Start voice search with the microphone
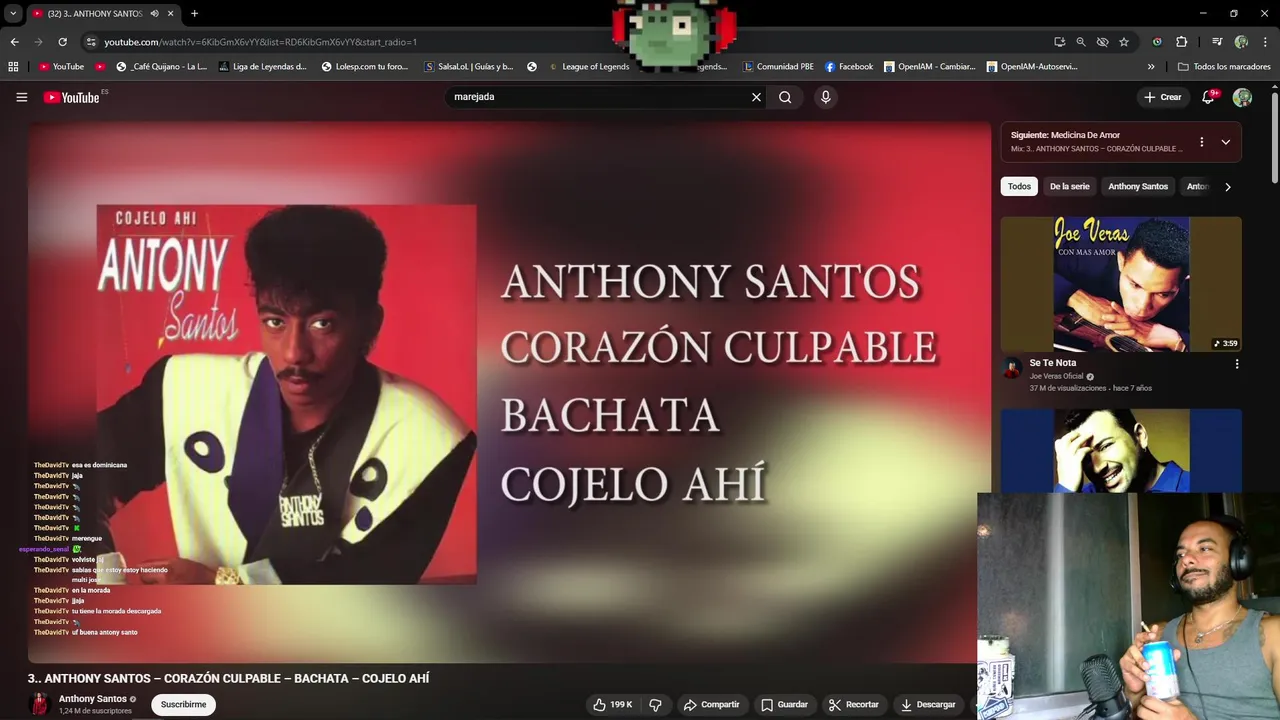This screenshot has width=1280, height=720. (x=825, y=97)
